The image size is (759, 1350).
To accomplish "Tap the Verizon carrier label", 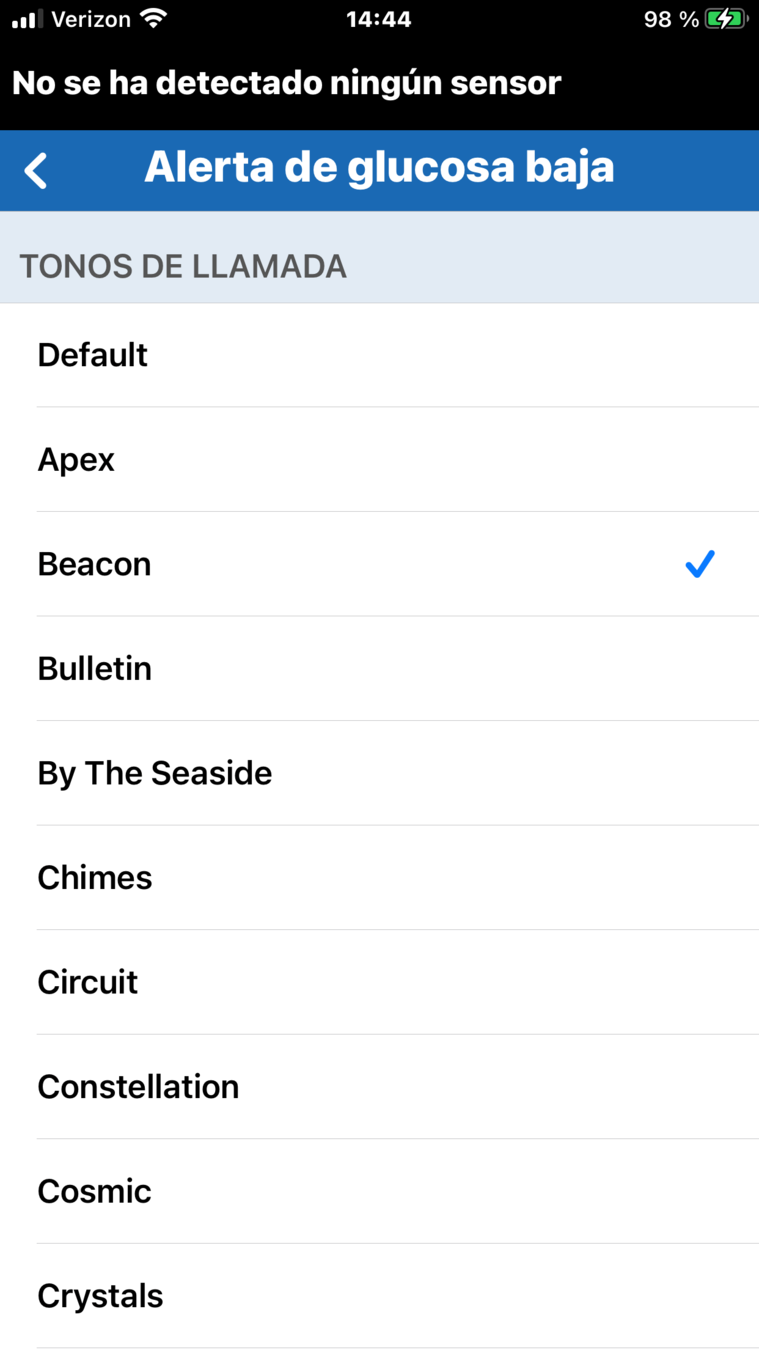I will coord(90,19).
